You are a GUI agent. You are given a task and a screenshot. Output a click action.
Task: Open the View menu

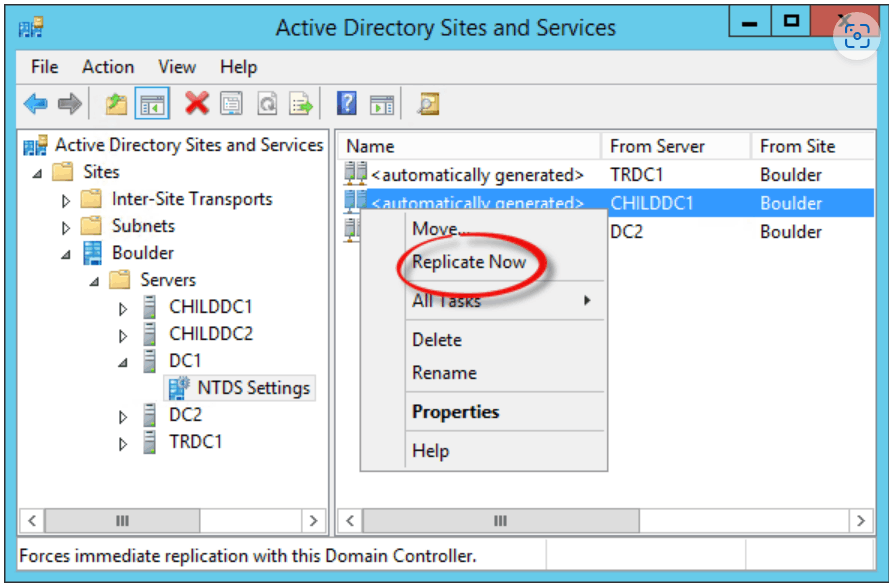pos(177,67)
